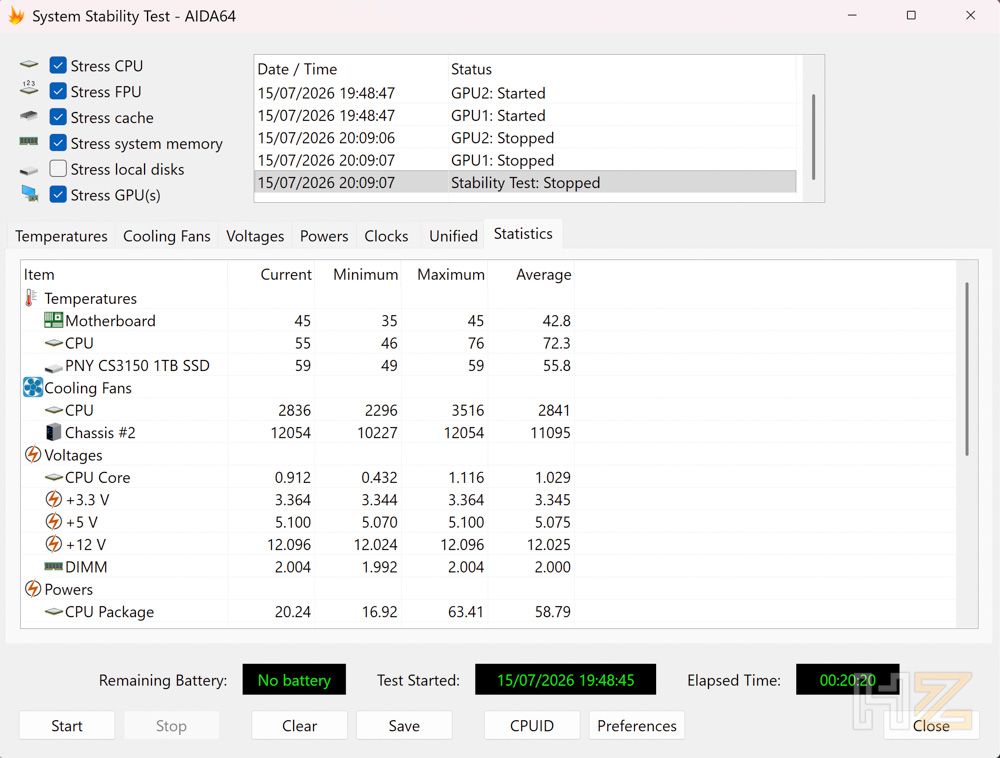Click the thermometer icon next to Temperatures
The height and width of the screenshot is (758, 1000).
[31, 298]
